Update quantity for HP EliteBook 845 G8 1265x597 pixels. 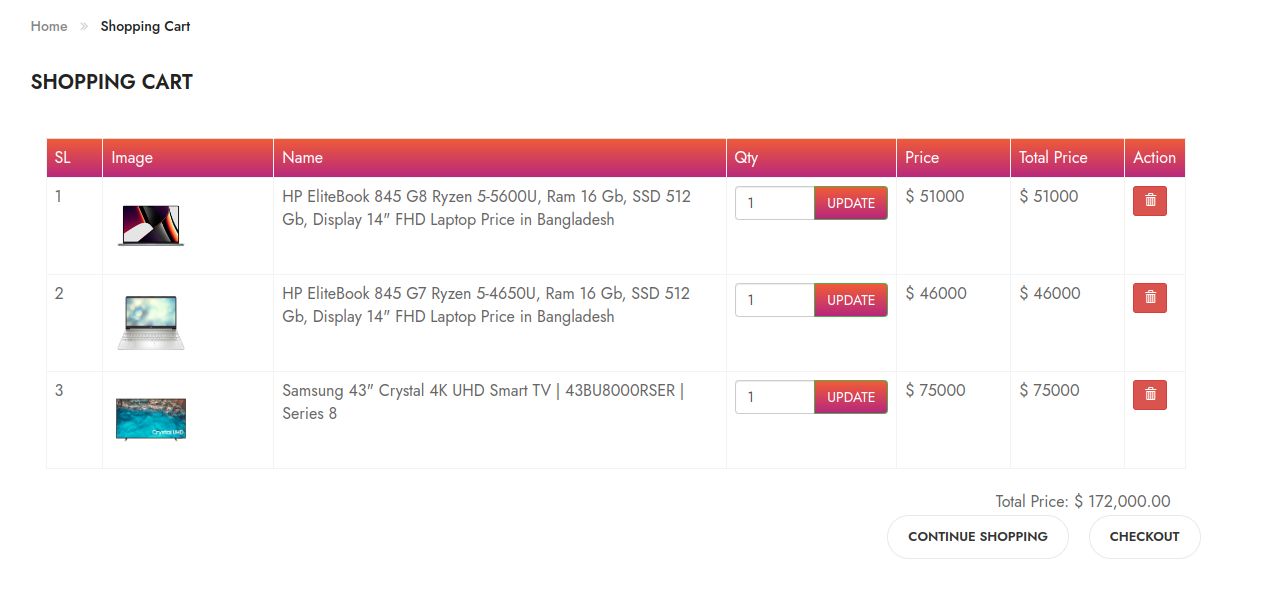pos(850,203)
